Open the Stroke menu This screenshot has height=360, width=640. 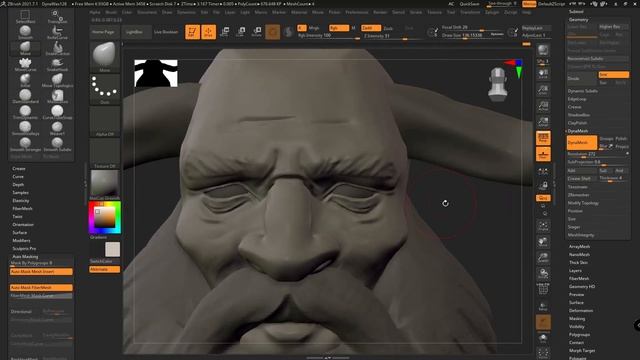[x=416, y=13]
